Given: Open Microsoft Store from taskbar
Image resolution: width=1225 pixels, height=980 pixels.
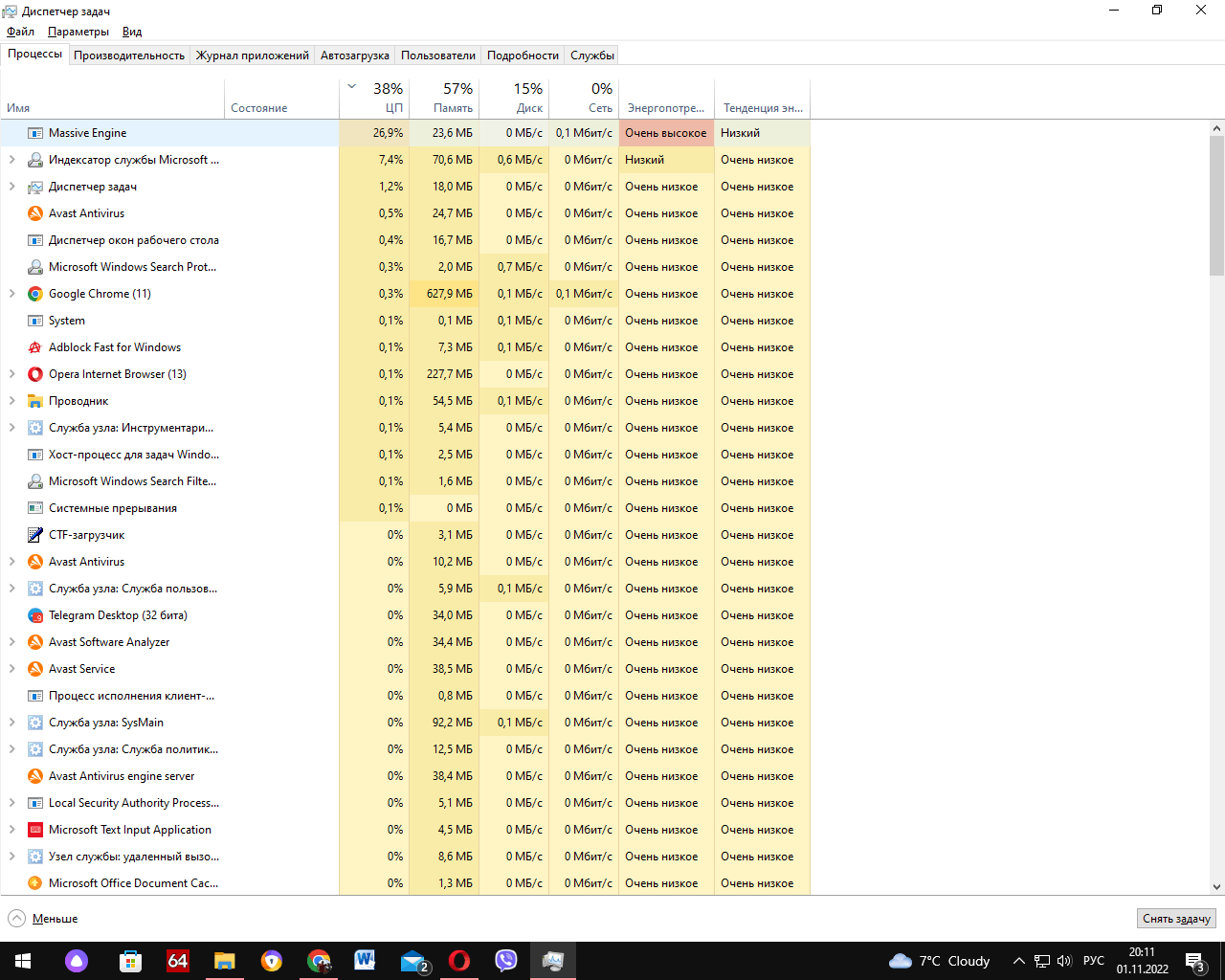Looking at the screenshot, I should tap(130, 961).
